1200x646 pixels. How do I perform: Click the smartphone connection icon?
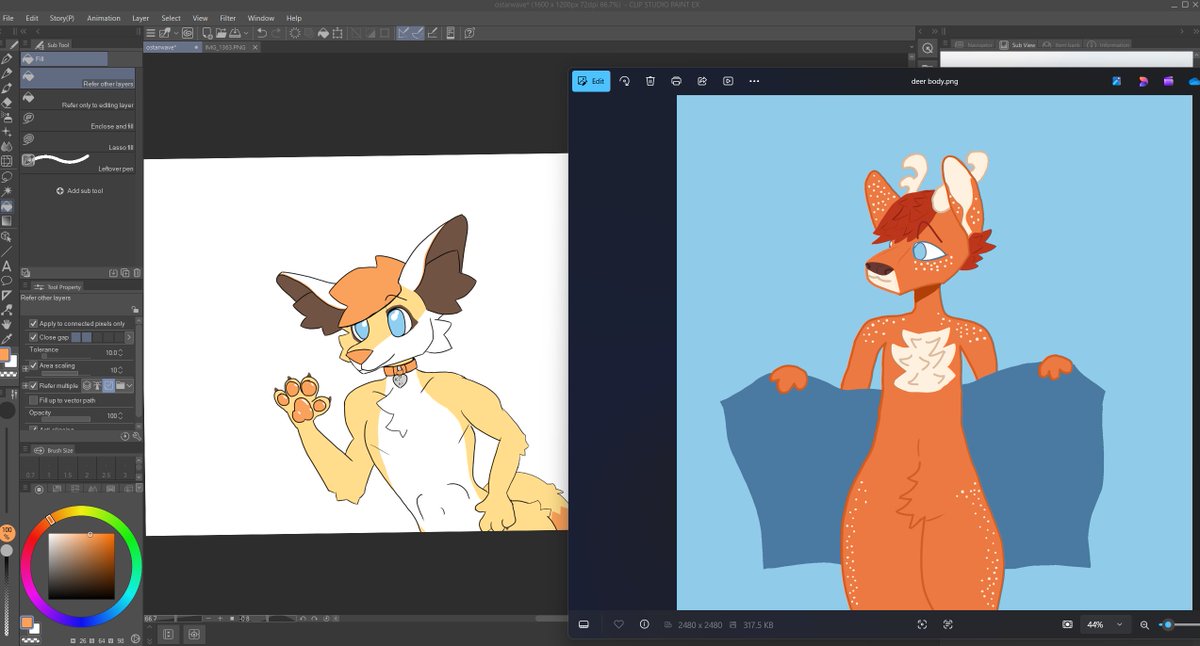coord(450,32)
